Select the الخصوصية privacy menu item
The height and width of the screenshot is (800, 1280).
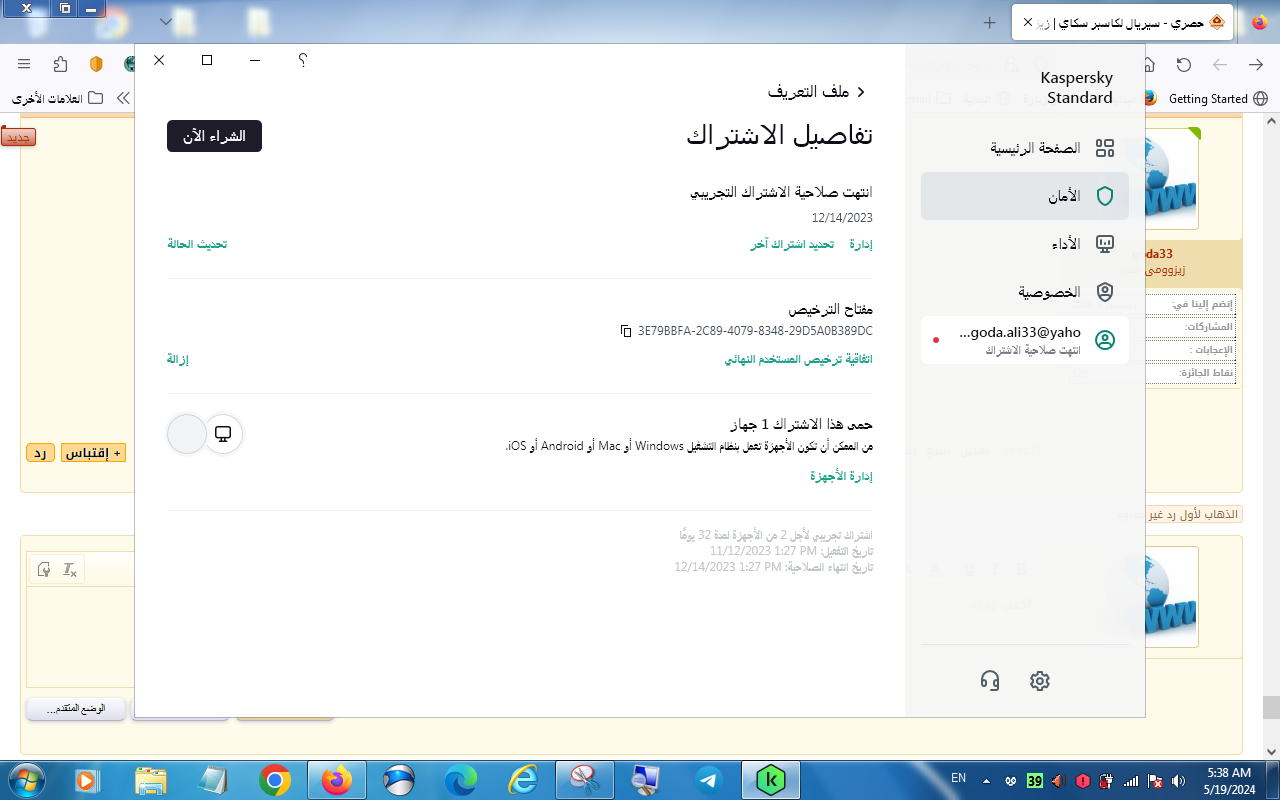coord(1025,292)
